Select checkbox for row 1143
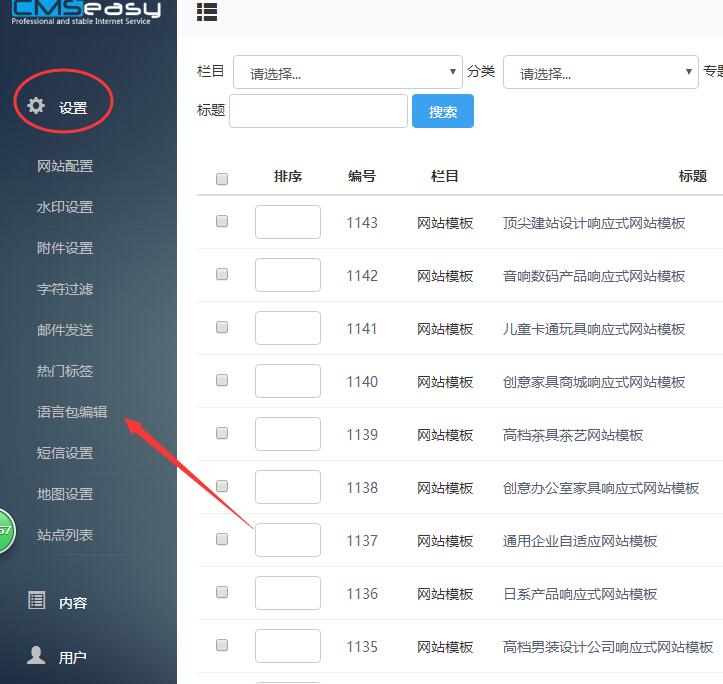Screen dimensions: 723x684 click(222, 222)
